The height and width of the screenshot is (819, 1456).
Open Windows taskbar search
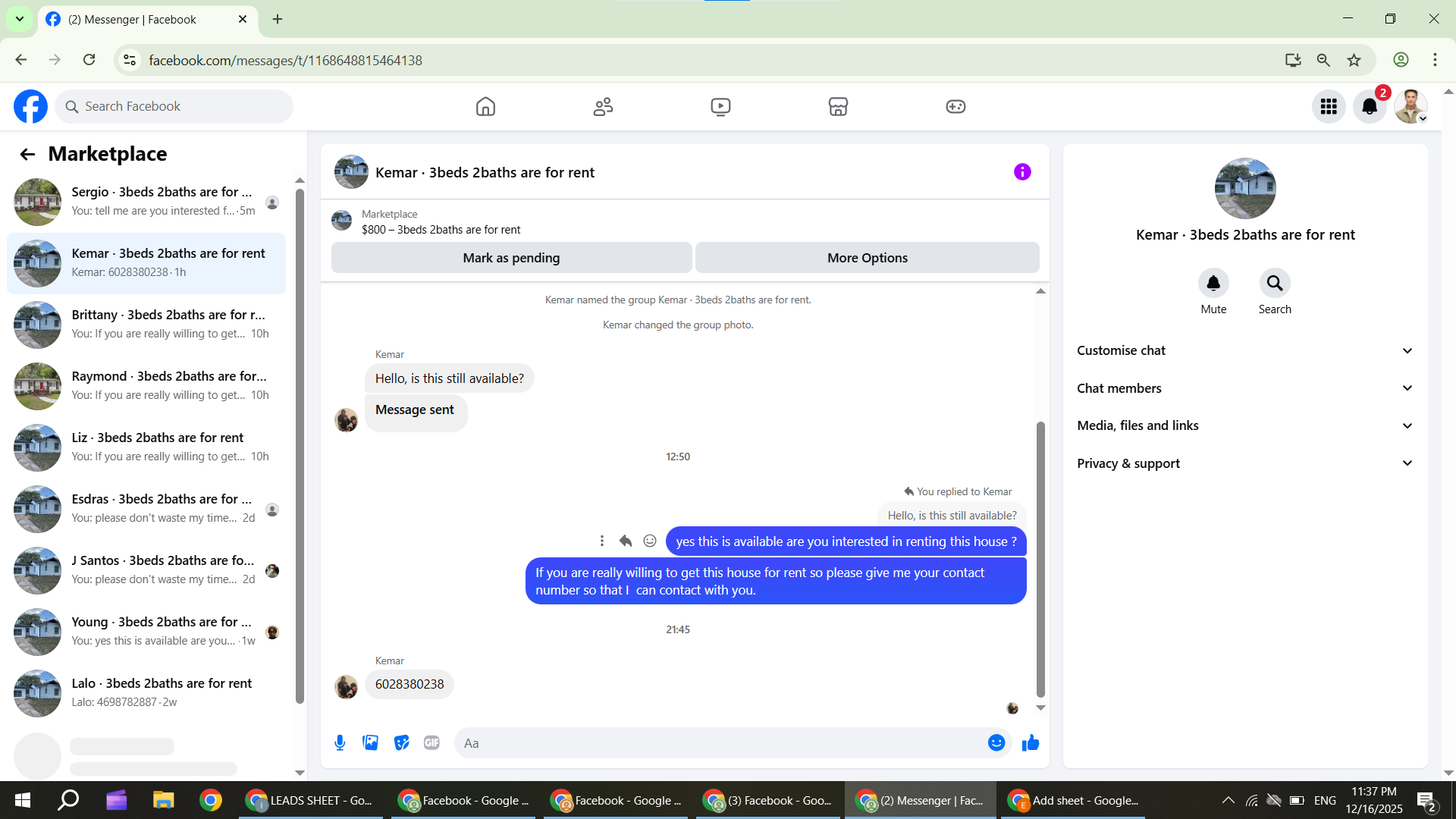pos(68,800)
